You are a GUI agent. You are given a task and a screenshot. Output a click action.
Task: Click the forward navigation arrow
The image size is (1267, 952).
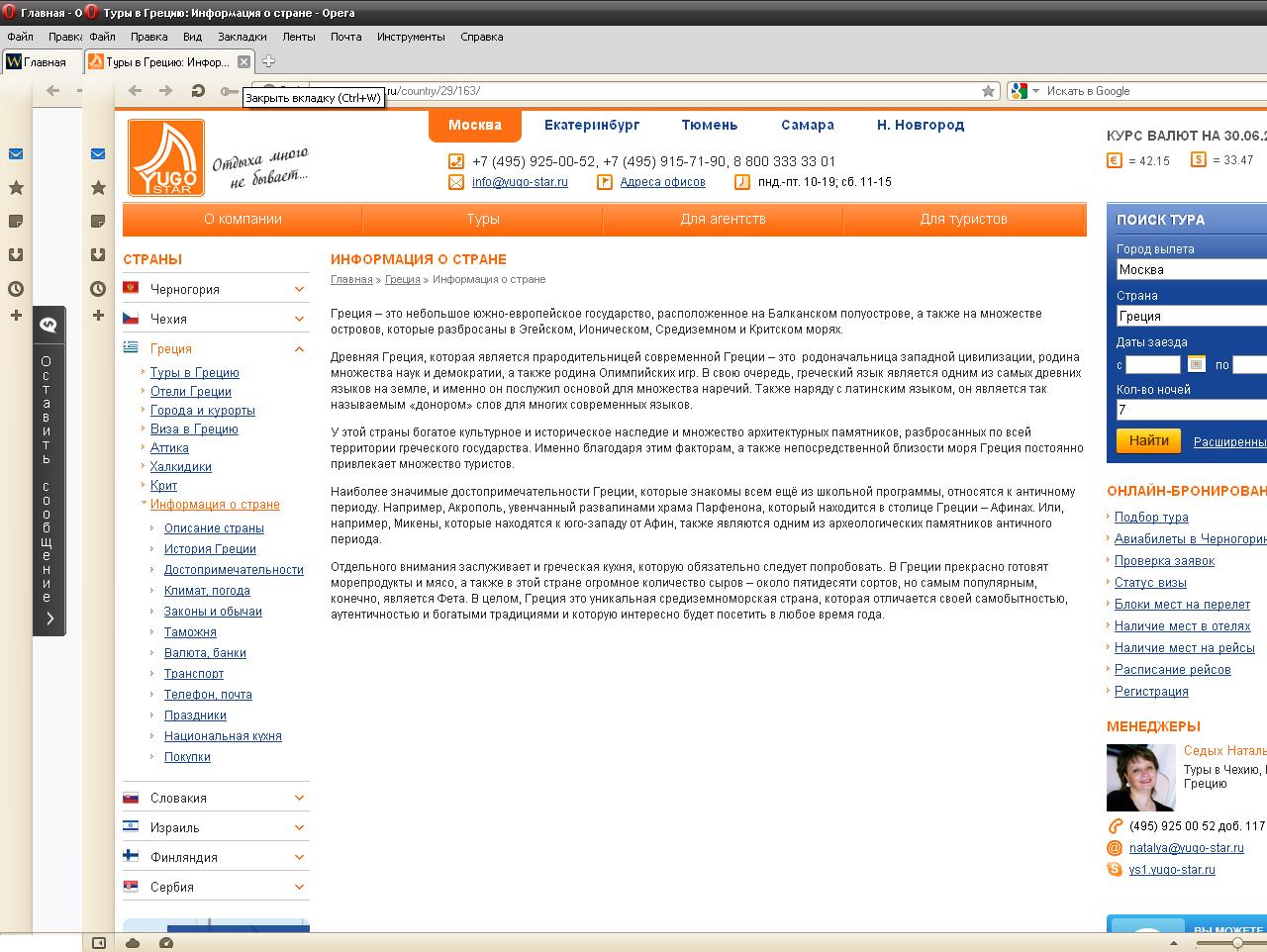coord(165,91)
